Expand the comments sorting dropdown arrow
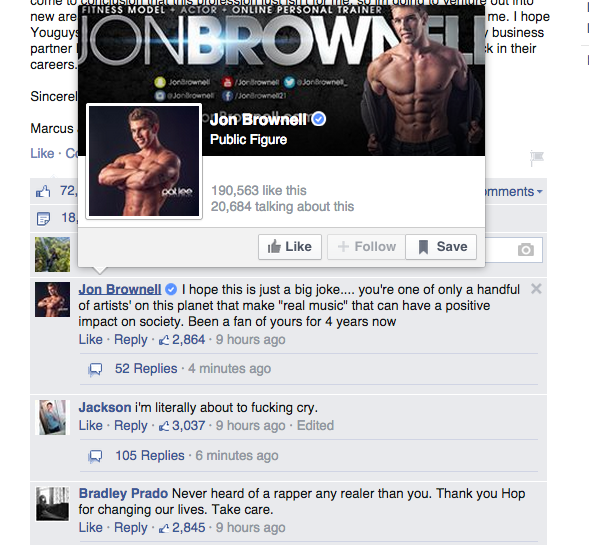This screenshot has width=589, height=545. [540, 192]
